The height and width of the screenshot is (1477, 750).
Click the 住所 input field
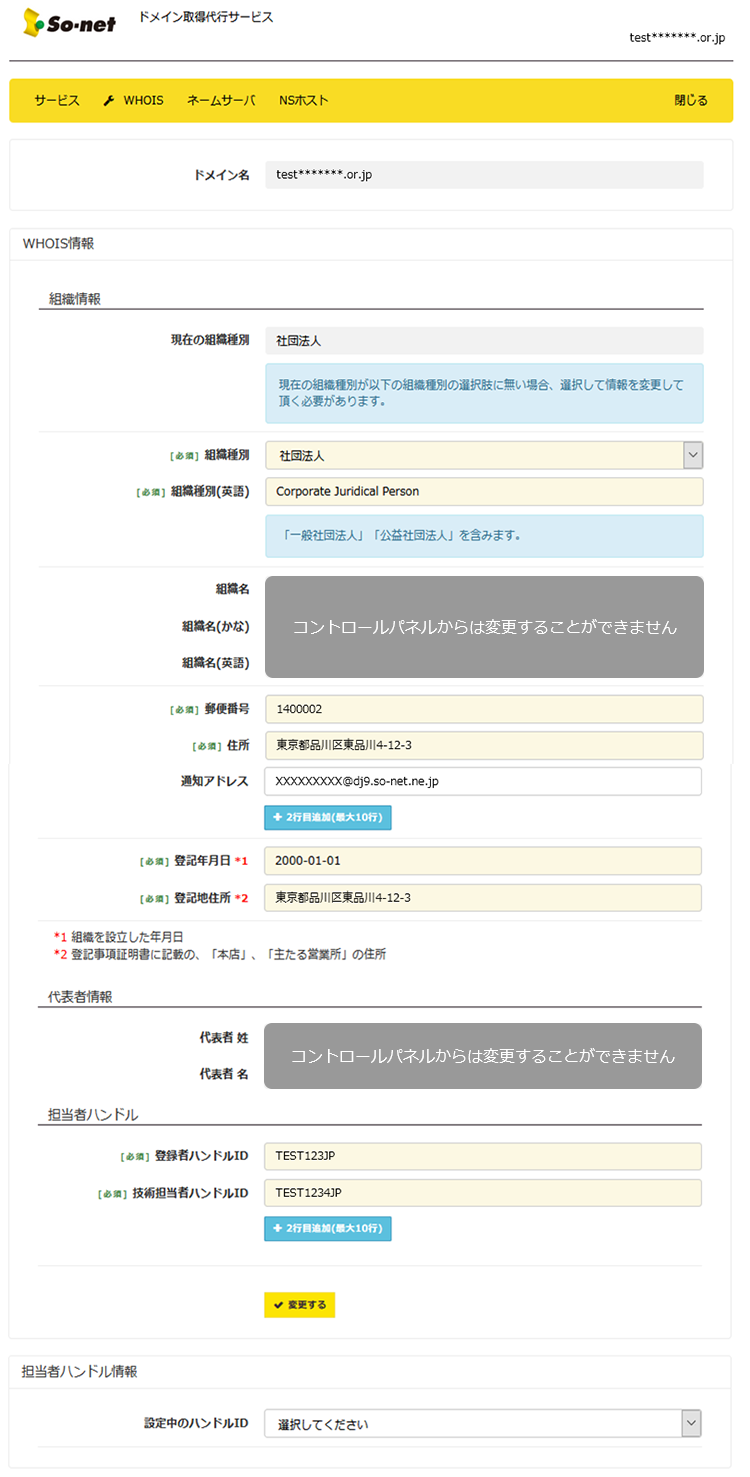[x=484, y=745]
